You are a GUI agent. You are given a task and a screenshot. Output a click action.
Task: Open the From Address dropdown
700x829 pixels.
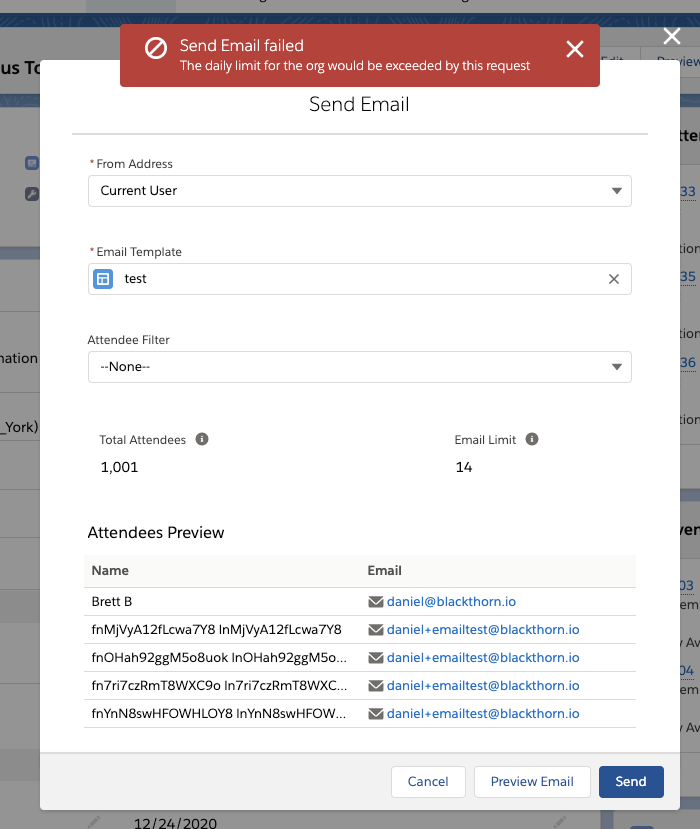click(360, 191)
